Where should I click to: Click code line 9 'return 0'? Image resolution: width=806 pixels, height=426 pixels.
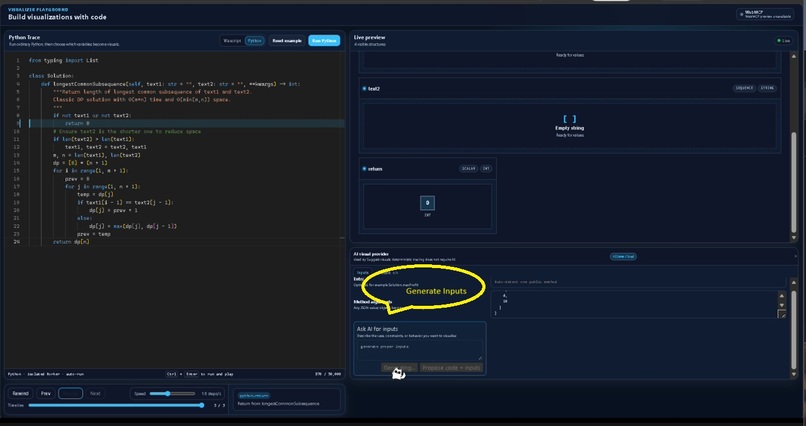click(77, 123)
